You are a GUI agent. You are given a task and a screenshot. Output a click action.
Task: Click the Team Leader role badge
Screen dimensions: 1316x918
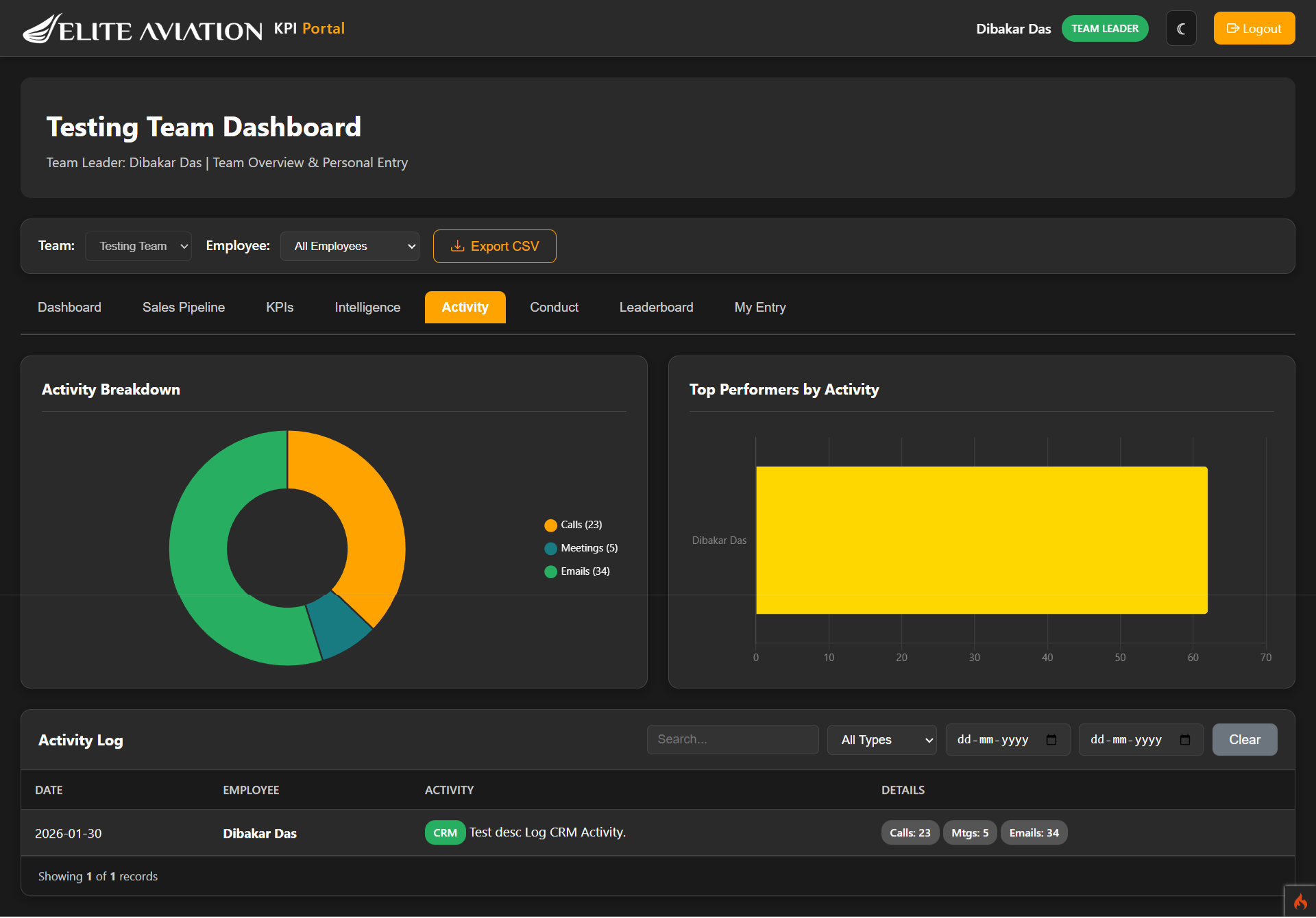(x=1105, y=29)
